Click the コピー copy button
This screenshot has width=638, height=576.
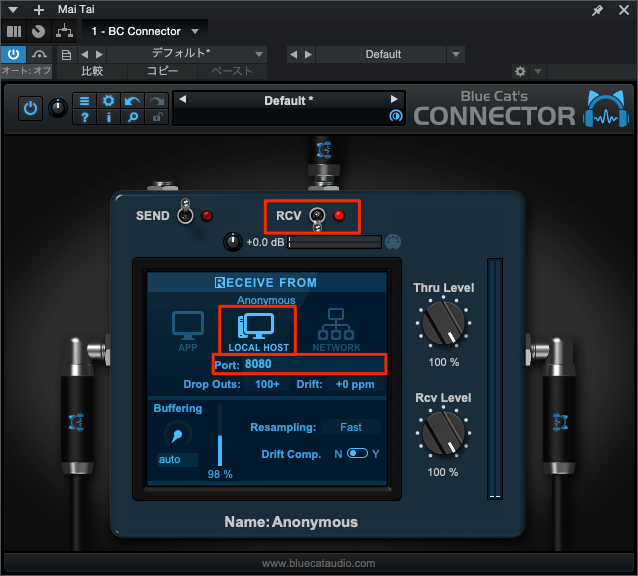point(162,71)
